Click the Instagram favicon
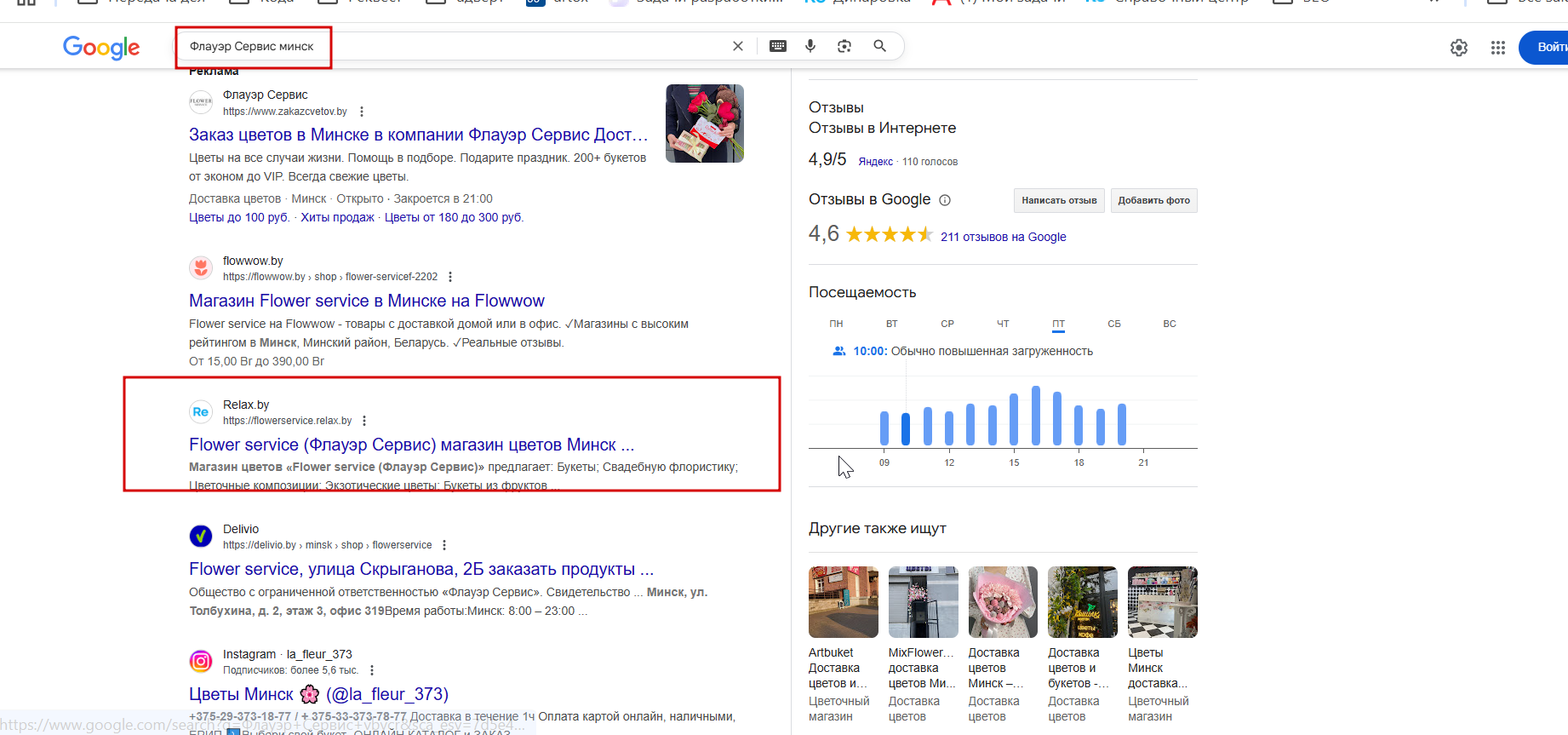This screenshot has height=735, width=1568. click(x=201, y=661)
